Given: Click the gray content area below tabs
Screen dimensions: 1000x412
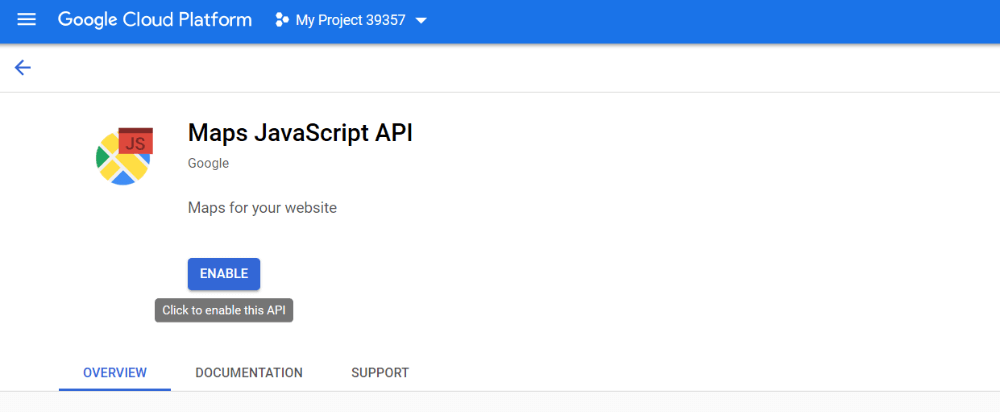Looking at the screenshot, I should click(x=500, y=402).
